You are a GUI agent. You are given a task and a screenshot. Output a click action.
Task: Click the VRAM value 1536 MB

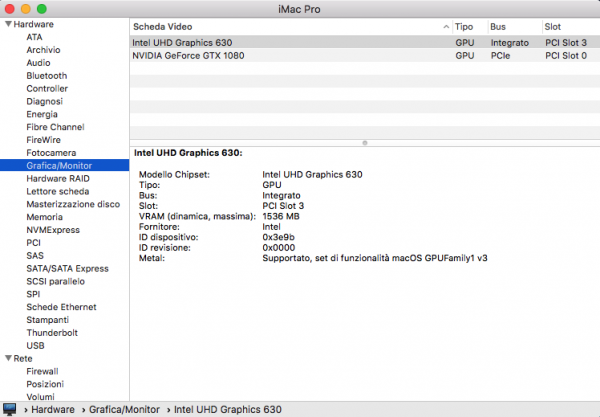281,216
